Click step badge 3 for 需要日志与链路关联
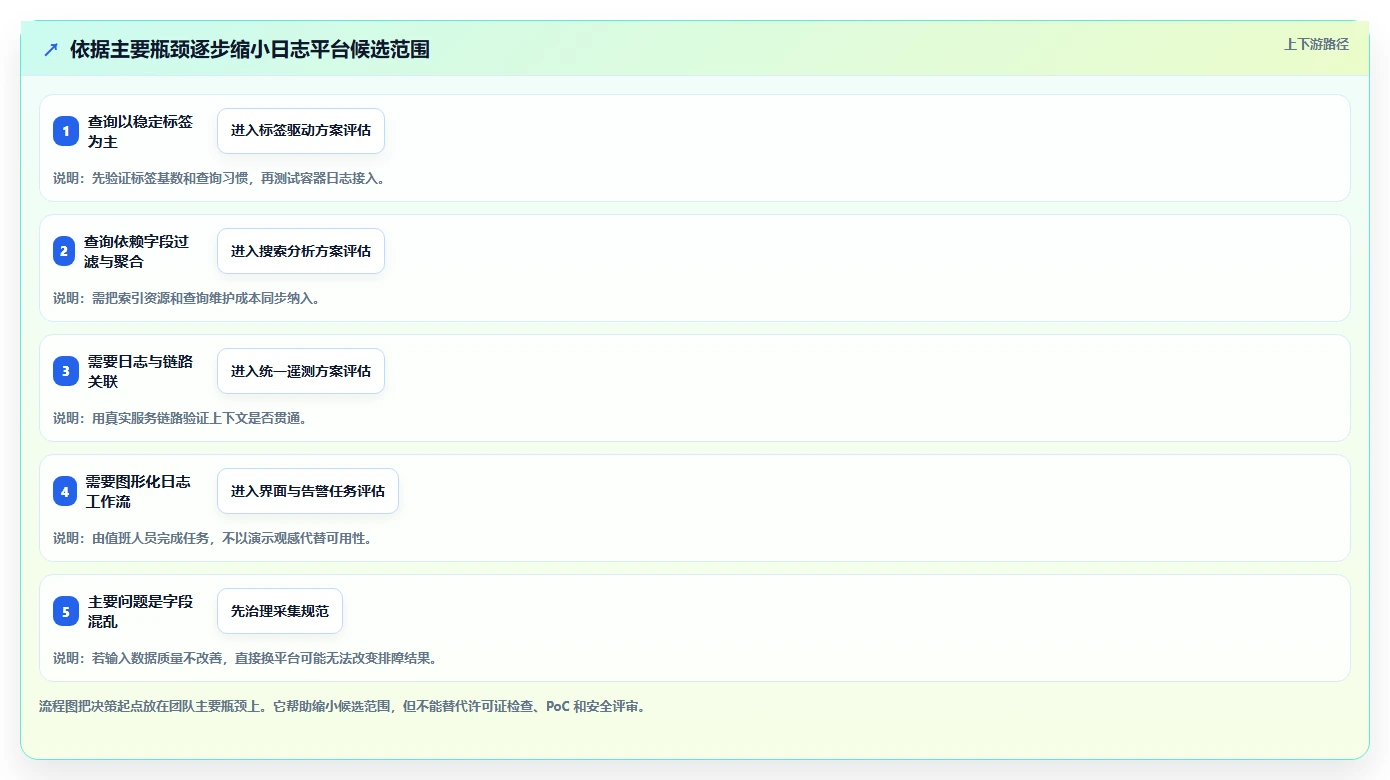This screenshot has width=1390, height=780. (x=66, y=371)
